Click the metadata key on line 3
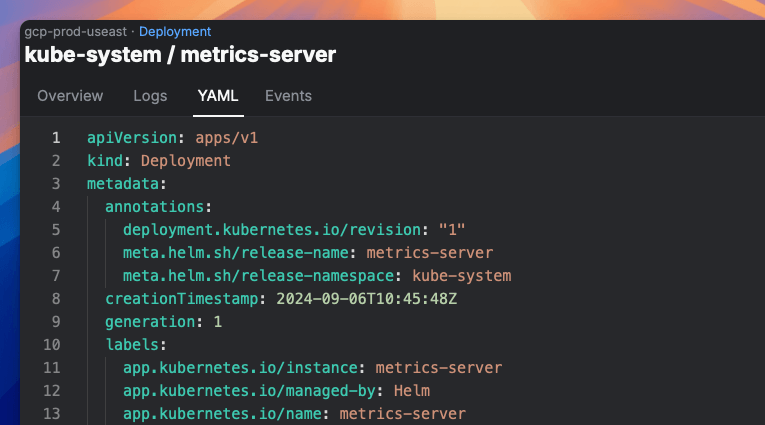The image size is (765, 425). (123, 184)
